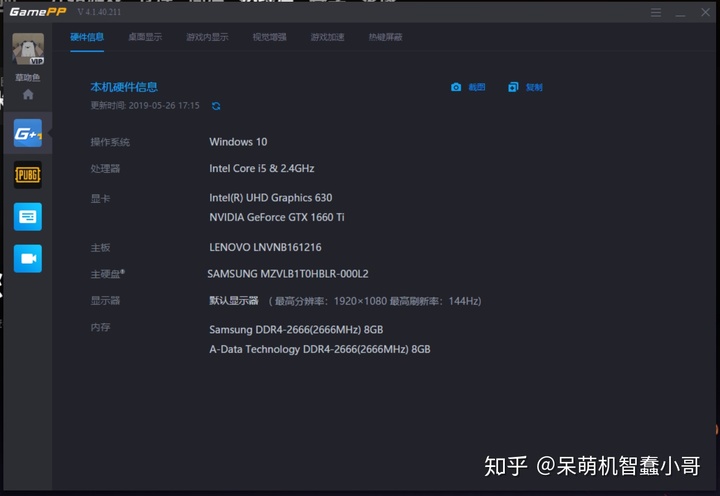The image size is (720, 496).
Task: Open the video camera recording sidebar icon
Action: click(28, 259)
